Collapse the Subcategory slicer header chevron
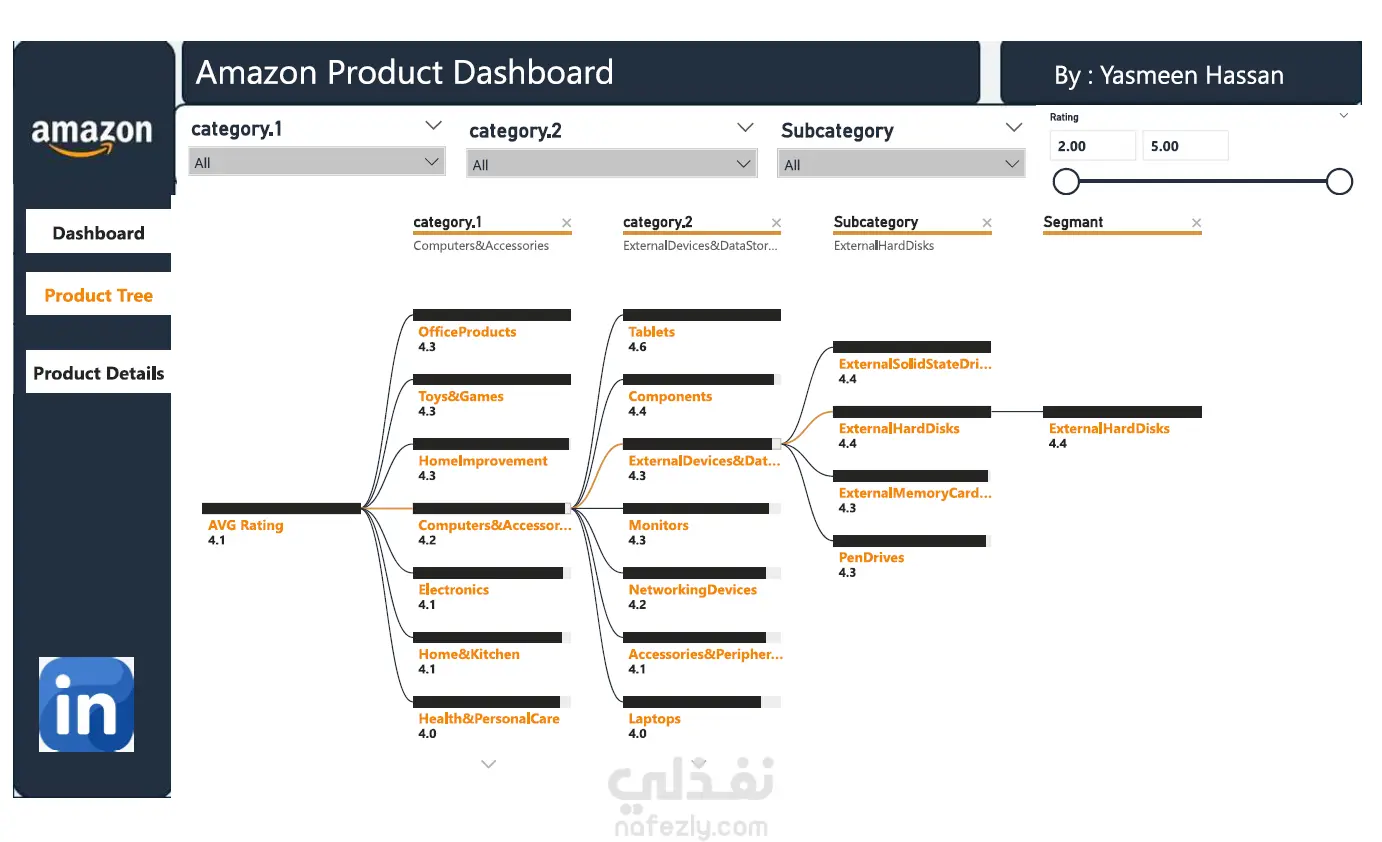 coord(1014,128)
